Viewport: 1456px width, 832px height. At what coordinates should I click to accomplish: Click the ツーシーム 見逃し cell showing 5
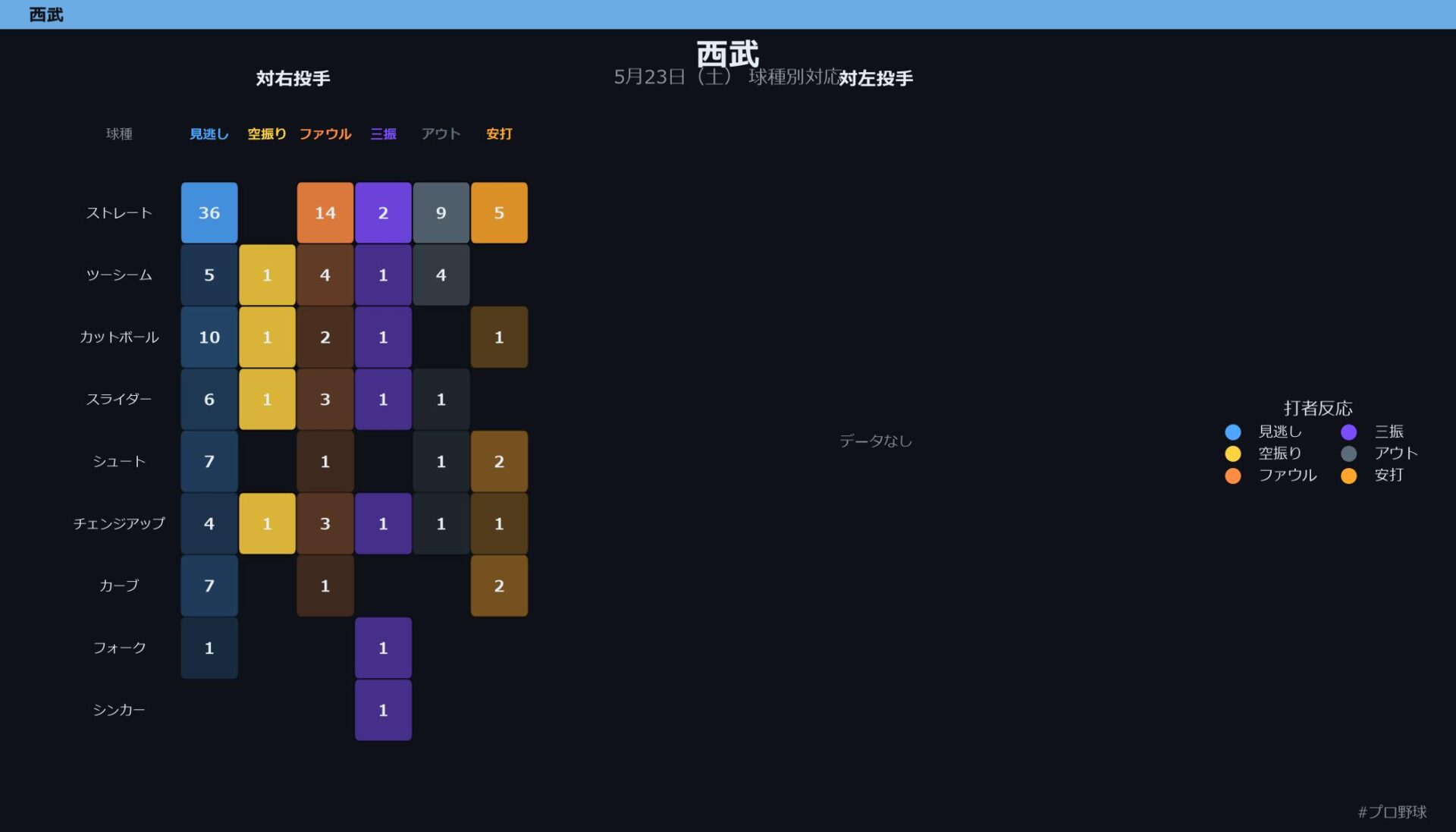[x=209, y=275]
